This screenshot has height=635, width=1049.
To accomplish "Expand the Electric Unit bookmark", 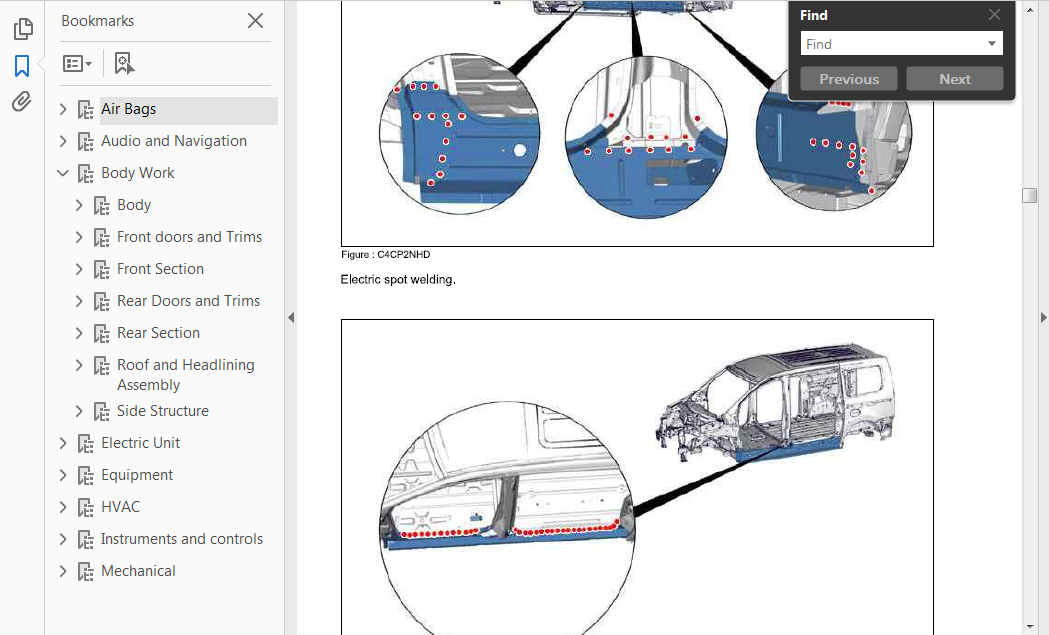I will point(63,443).
